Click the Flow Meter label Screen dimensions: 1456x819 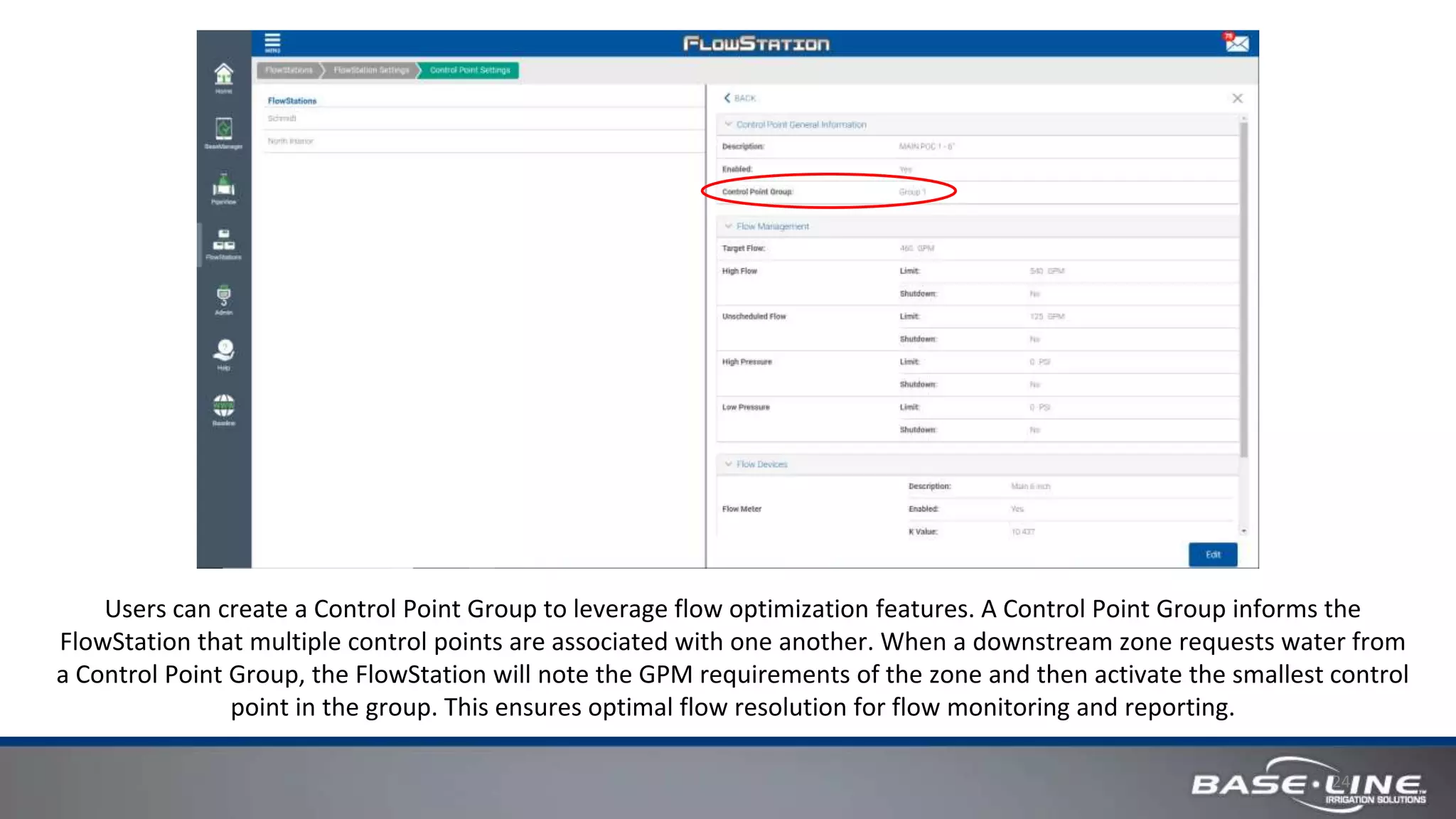742,509
